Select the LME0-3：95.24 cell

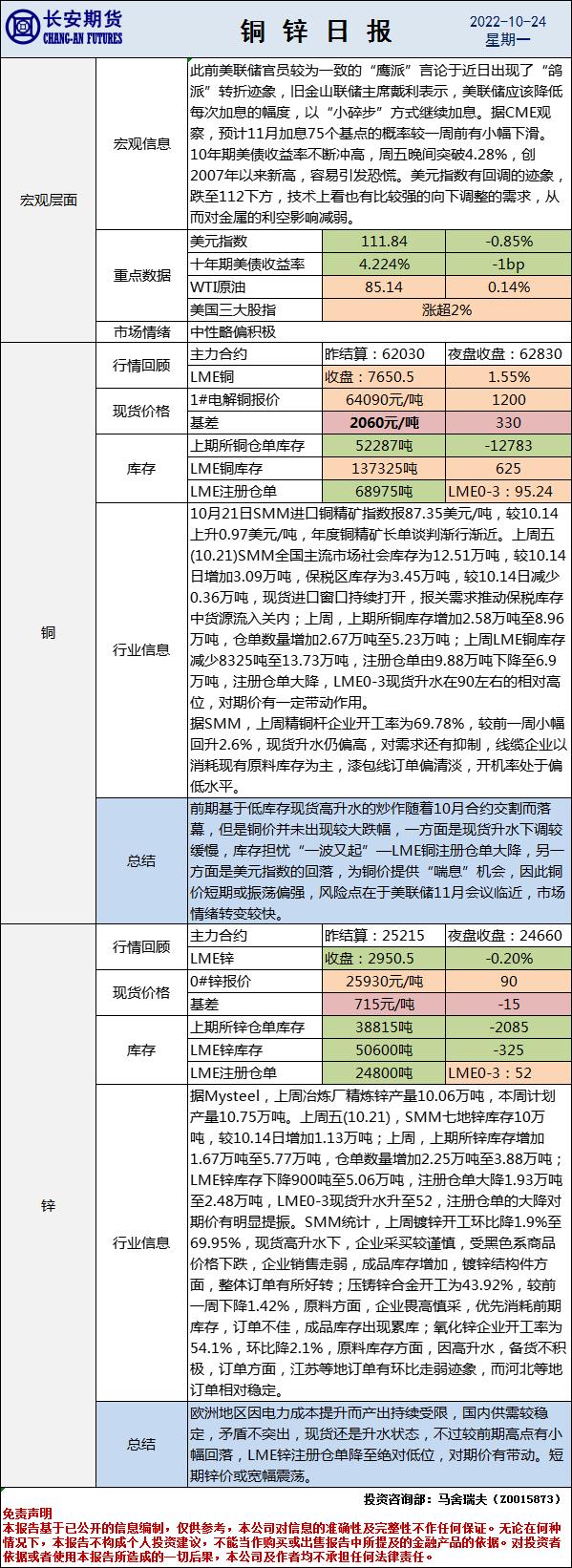click(x=508, y=491)
